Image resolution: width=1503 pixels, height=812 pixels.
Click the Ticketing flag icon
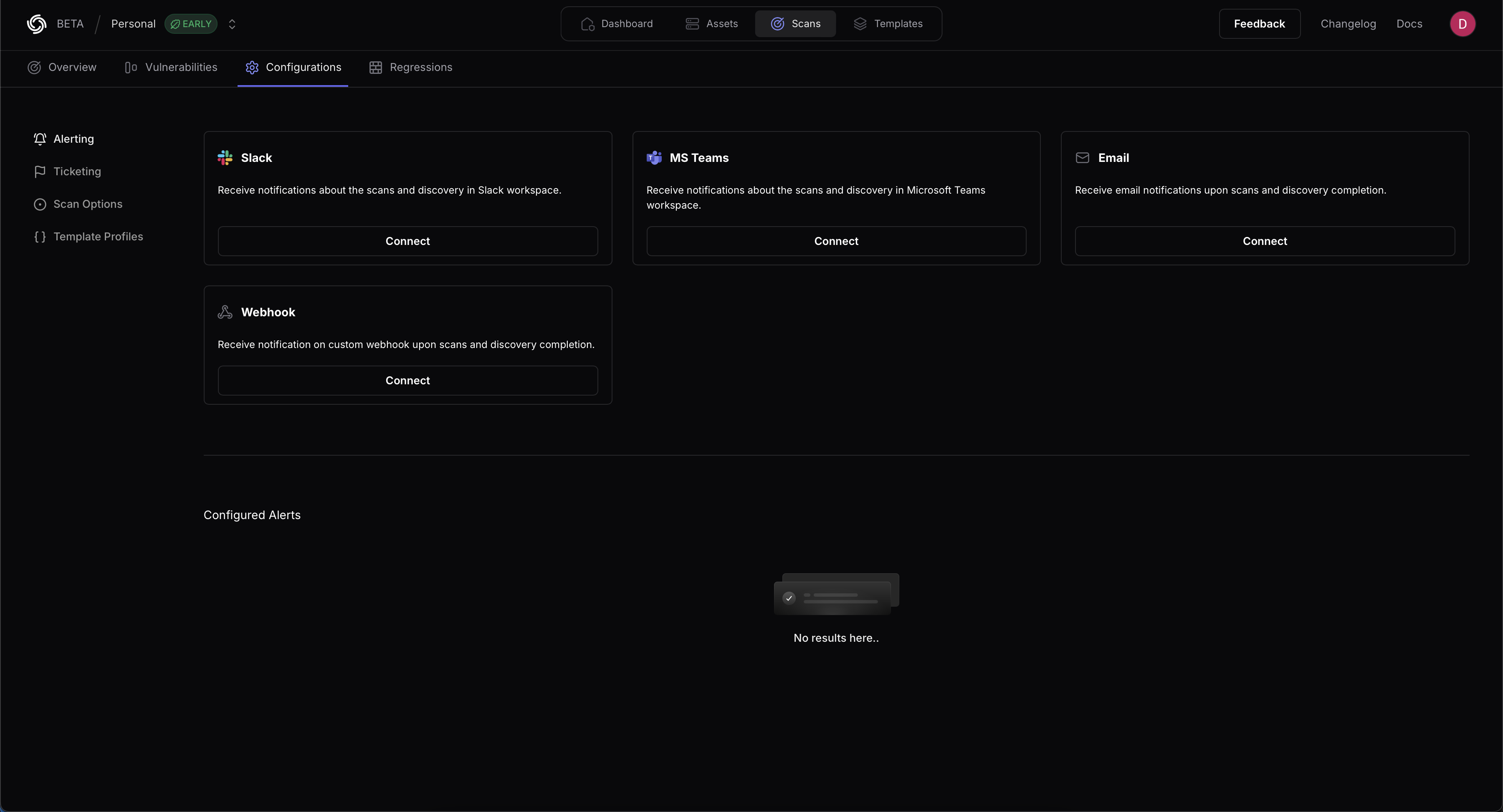(40, 171)
